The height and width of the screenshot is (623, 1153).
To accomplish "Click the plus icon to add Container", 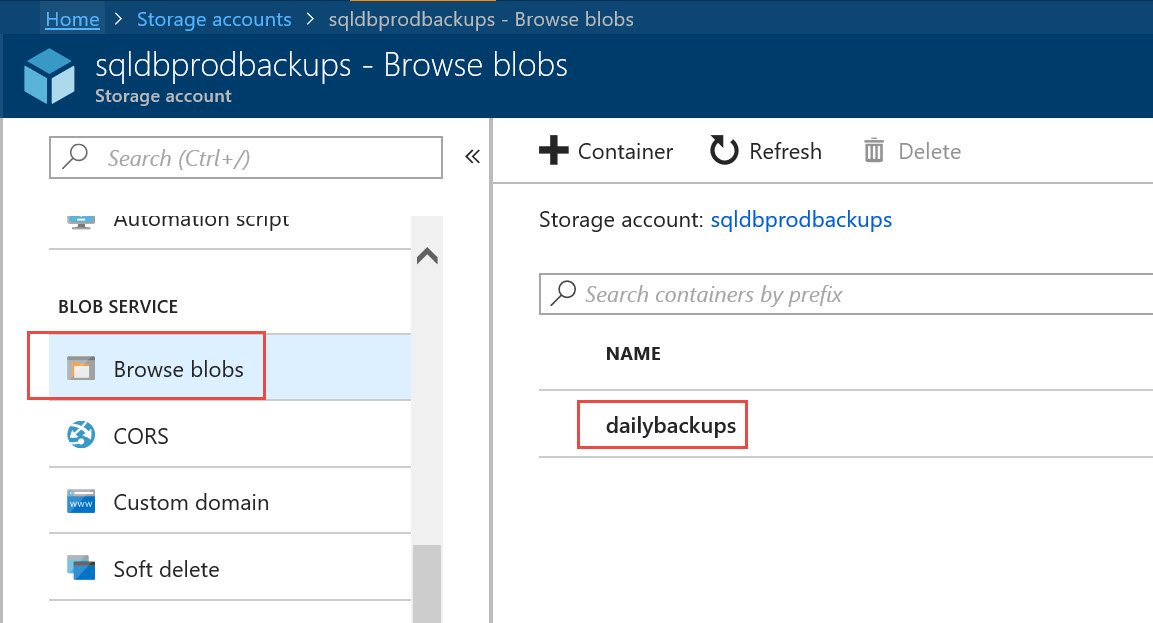I will pyautogui.click(x=554, y=150).
